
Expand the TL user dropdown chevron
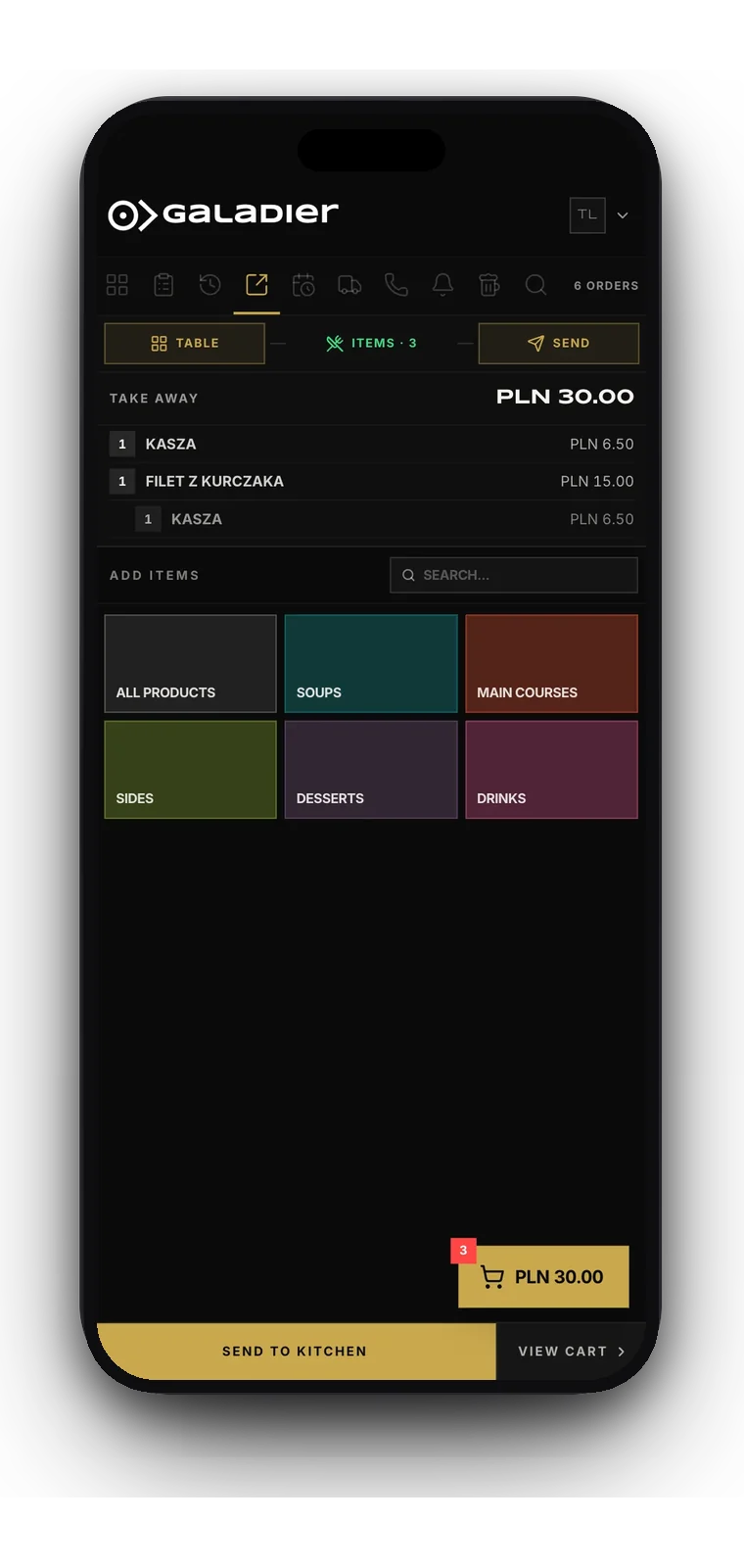(x=623, y=215)
